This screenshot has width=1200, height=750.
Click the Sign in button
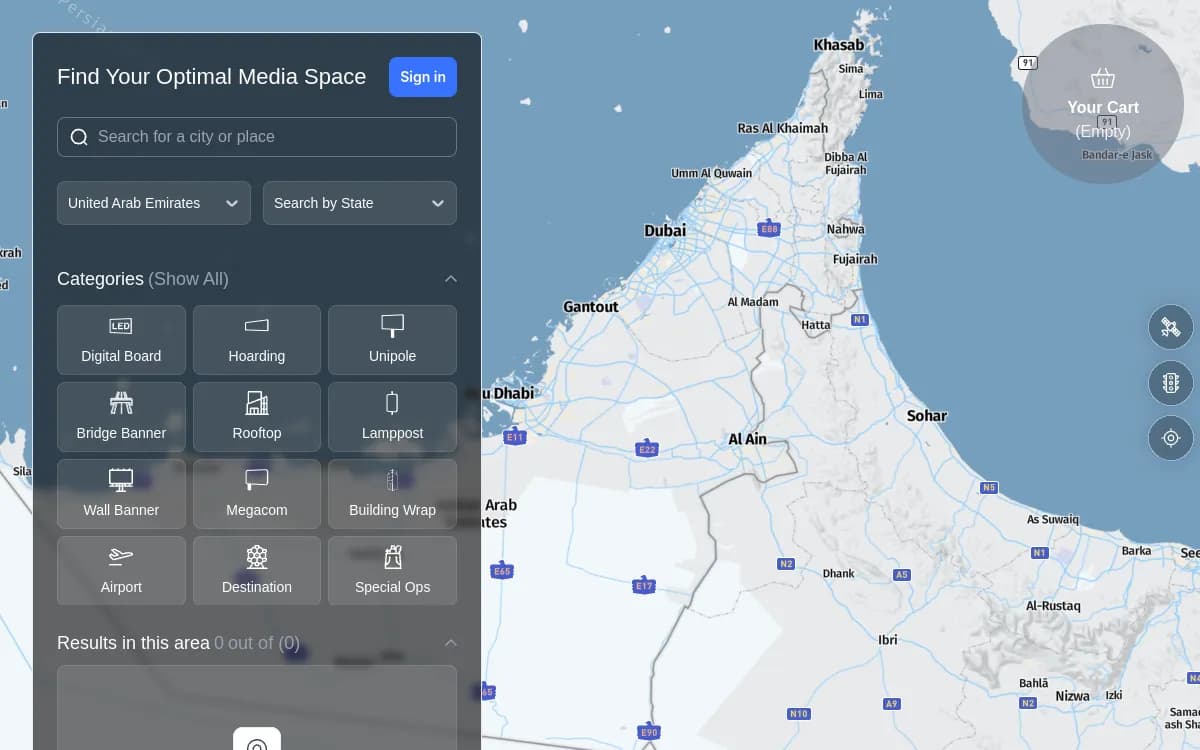pyautogui.click(x=423, y=77)
